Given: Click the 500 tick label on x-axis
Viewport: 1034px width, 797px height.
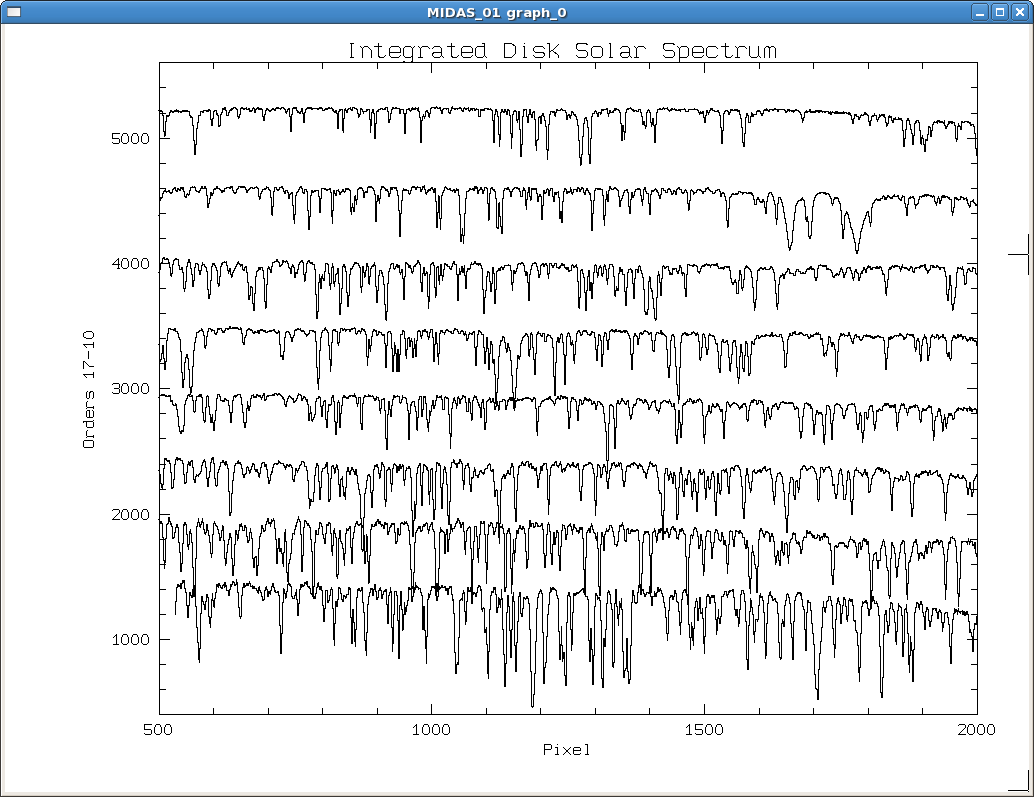Looking at the screenshot, I should (x=160, y=729).
